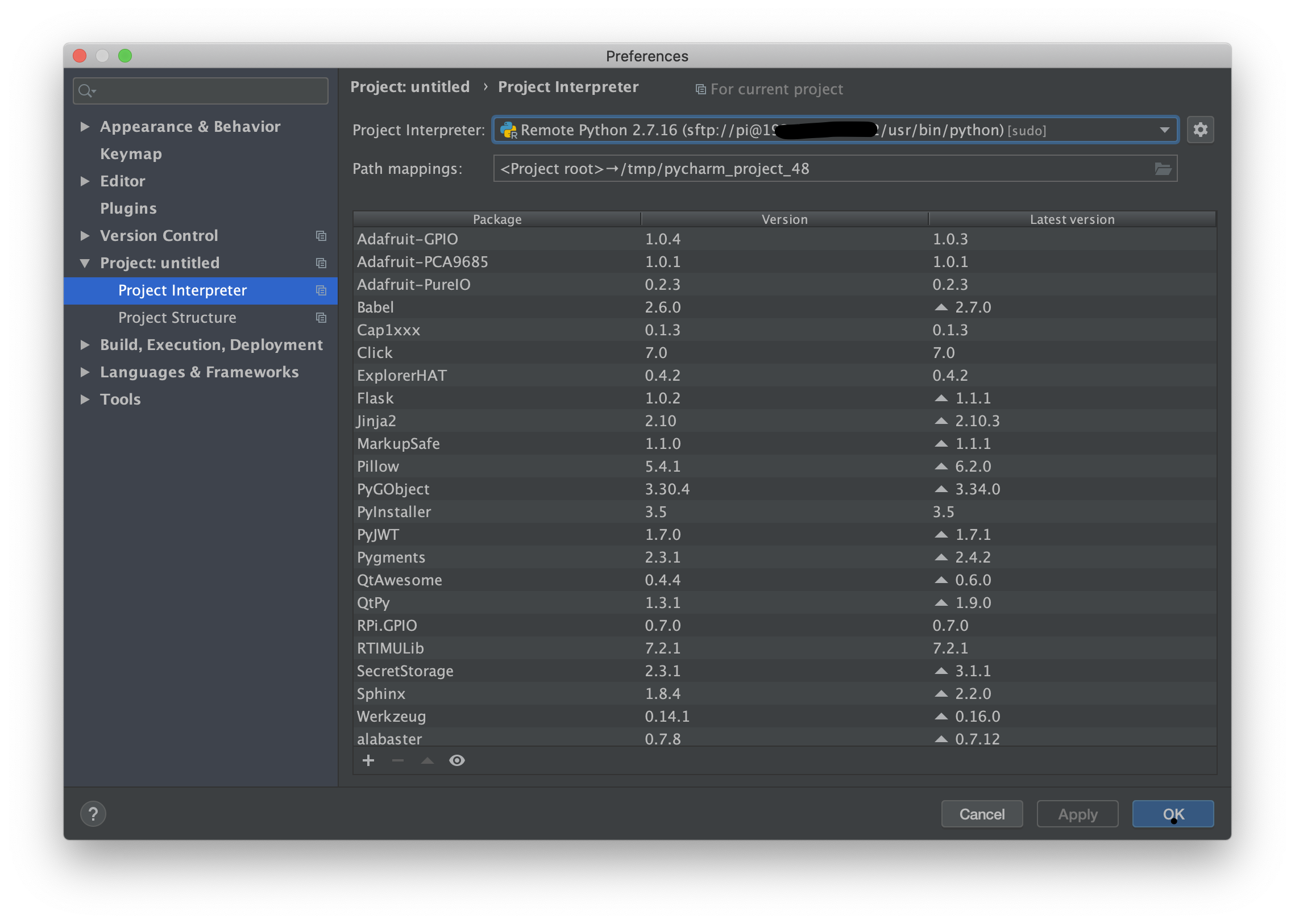Expand the Version Control section
This screenshot has height=924, width=1295.
coord(85,236)
